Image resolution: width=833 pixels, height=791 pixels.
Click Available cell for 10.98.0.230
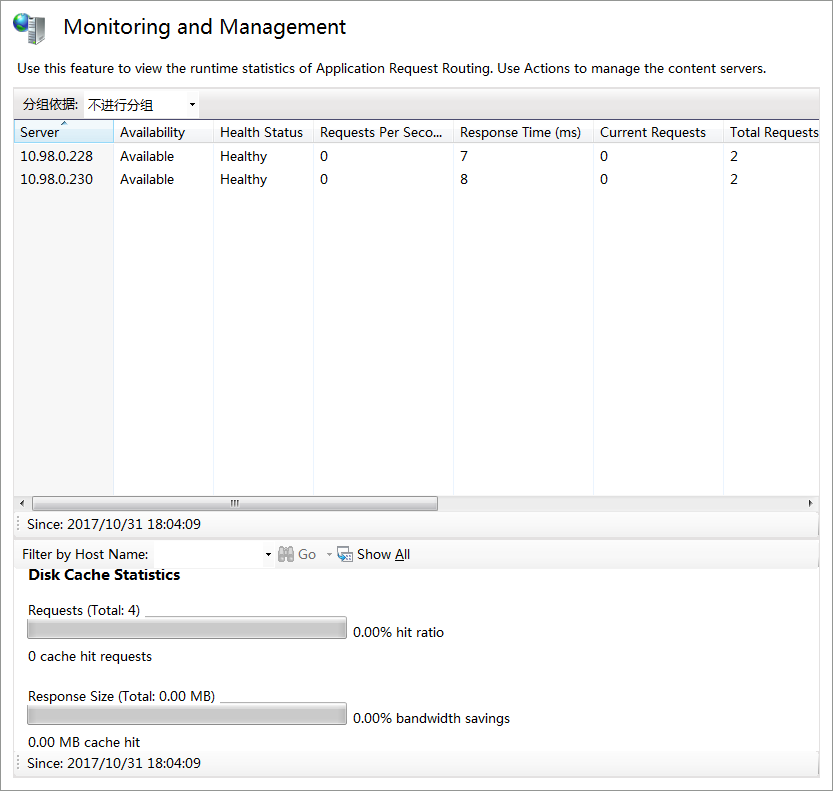click(x=147, y=179)
